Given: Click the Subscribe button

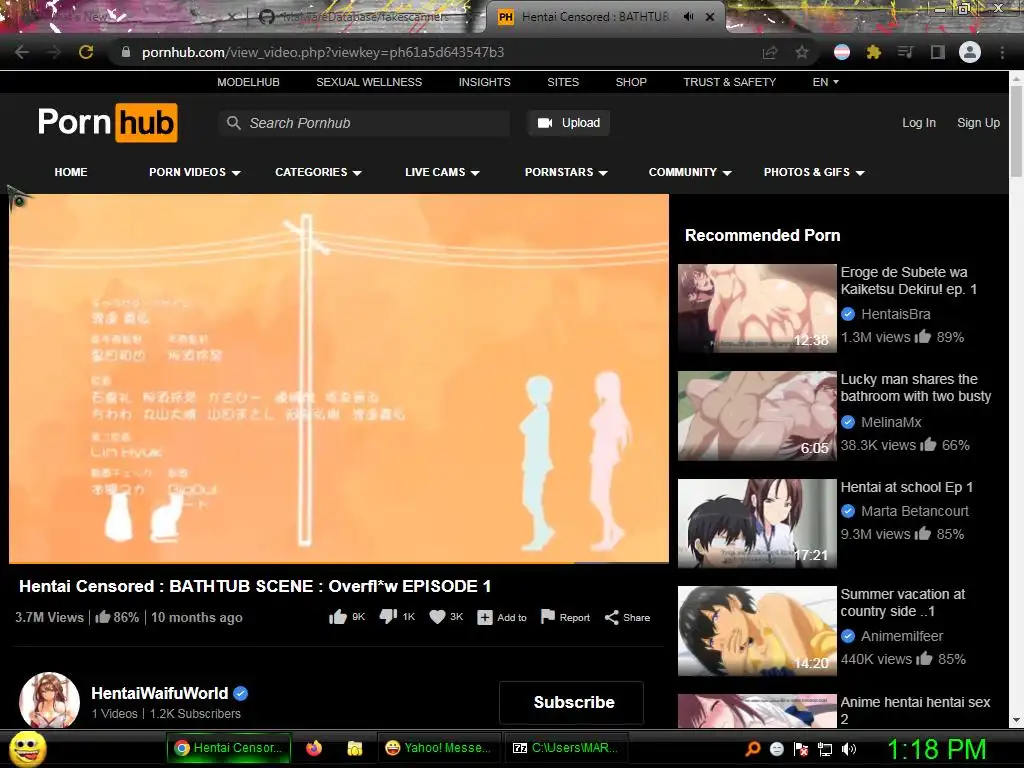Looking at the screenshot, I should (572, 703).
